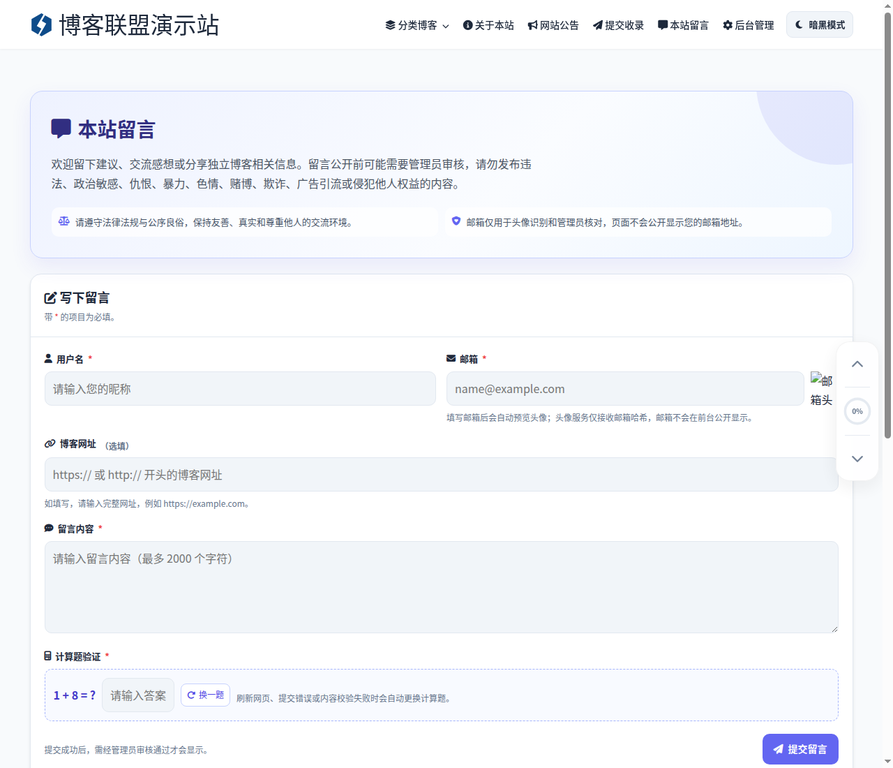Click the speech bubble icon beside 本站留言 heading

[x=61, y=128]
